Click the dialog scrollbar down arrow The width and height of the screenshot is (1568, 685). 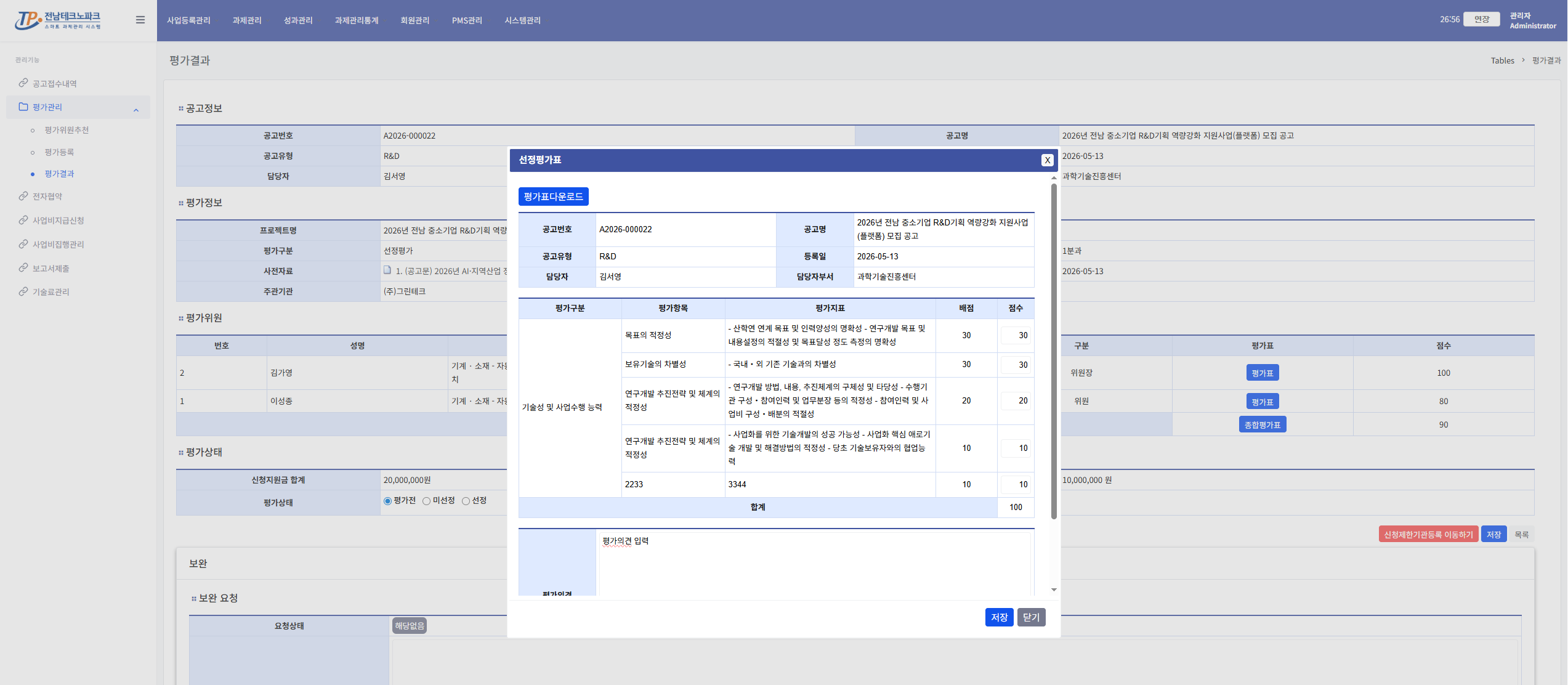(1054, 590)
